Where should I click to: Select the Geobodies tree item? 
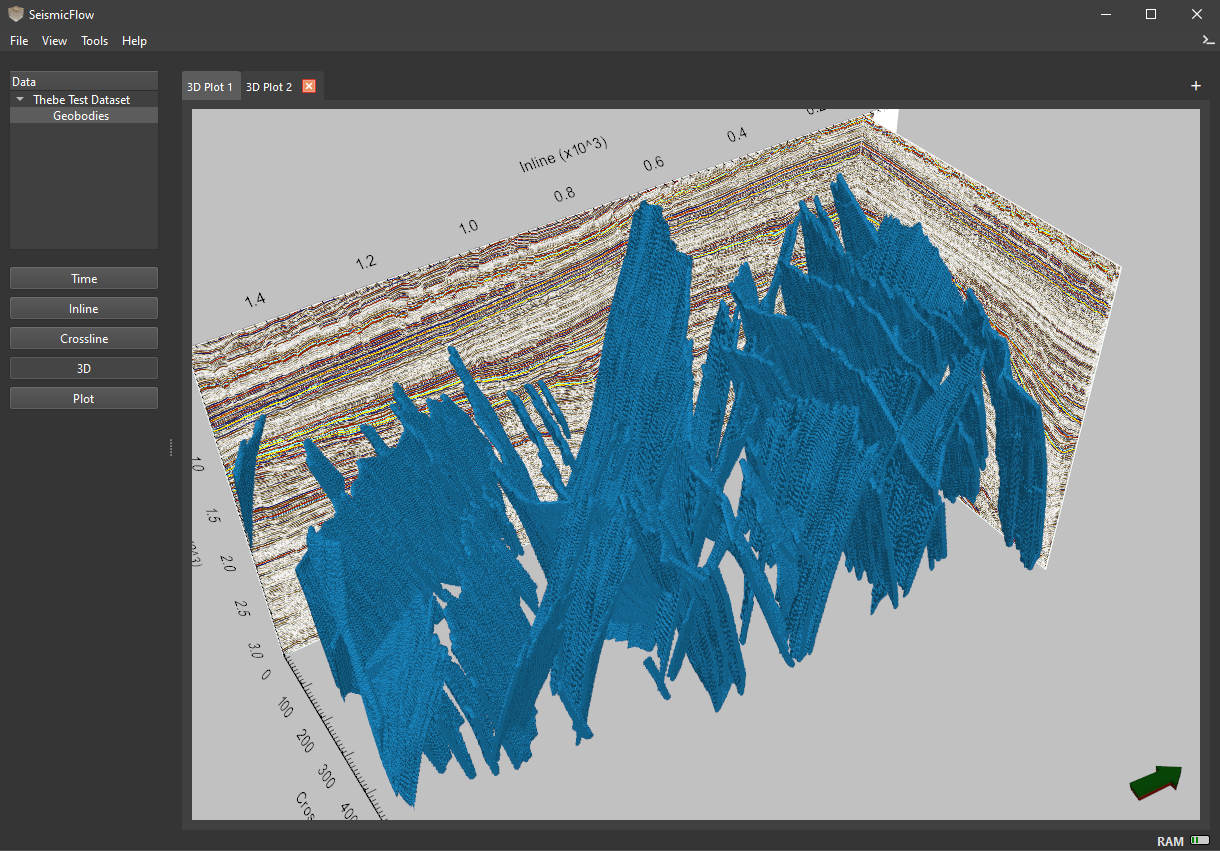[81, 116]
